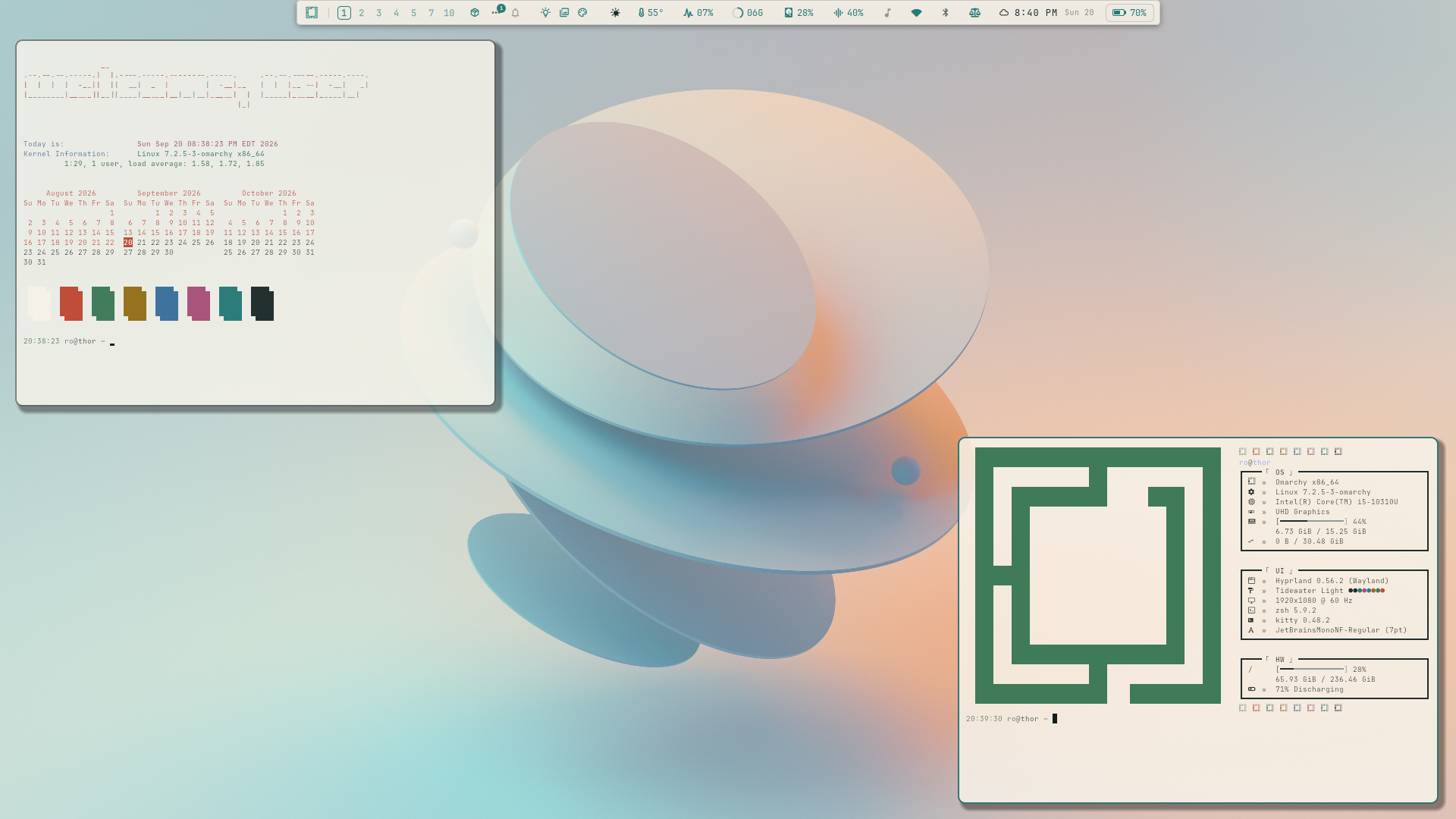Click the dark color block in left terminal
The height and width of the screenshot is (819, 1456).
262,303
